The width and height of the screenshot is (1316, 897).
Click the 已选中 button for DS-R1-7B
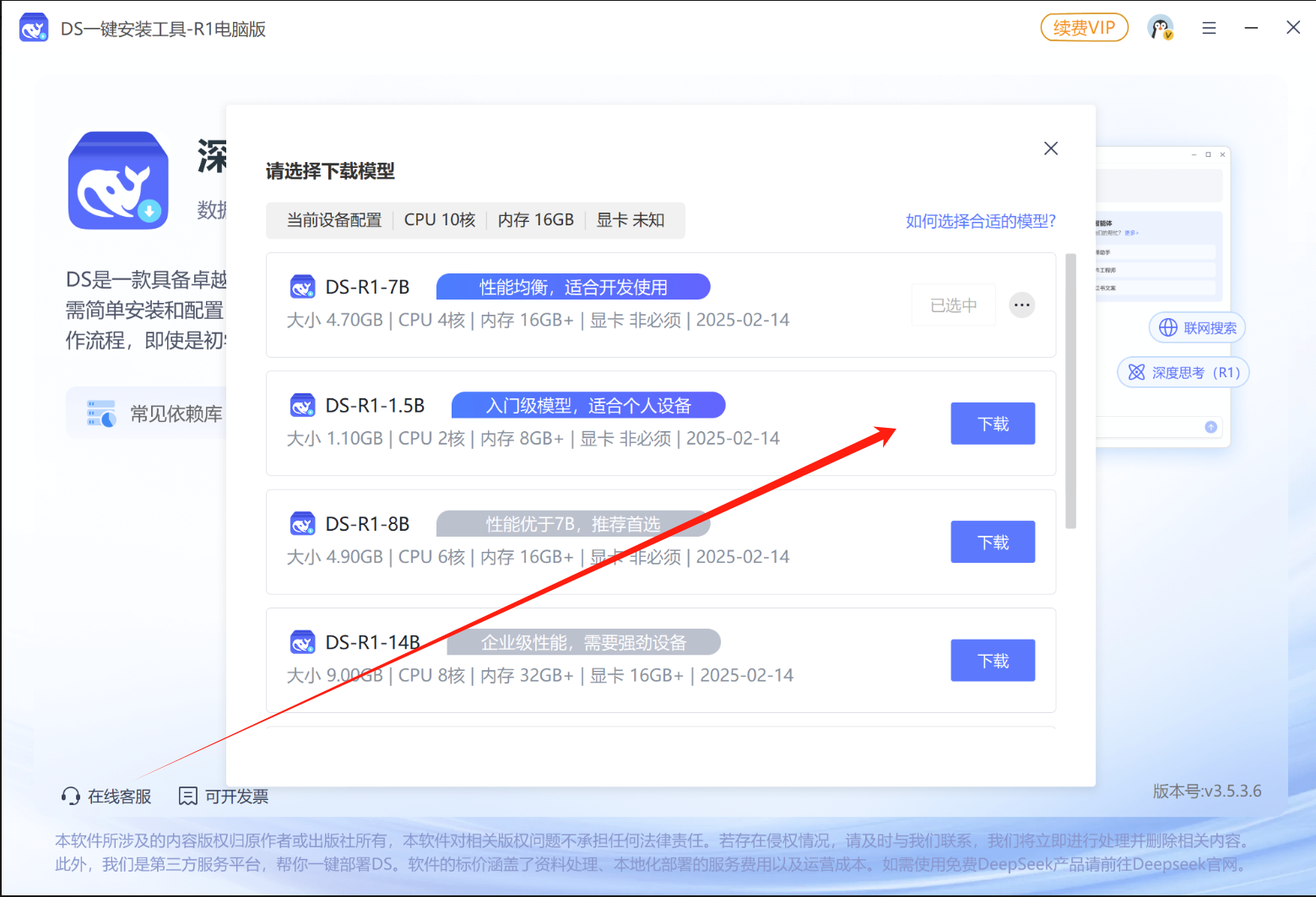pos(954,305)
